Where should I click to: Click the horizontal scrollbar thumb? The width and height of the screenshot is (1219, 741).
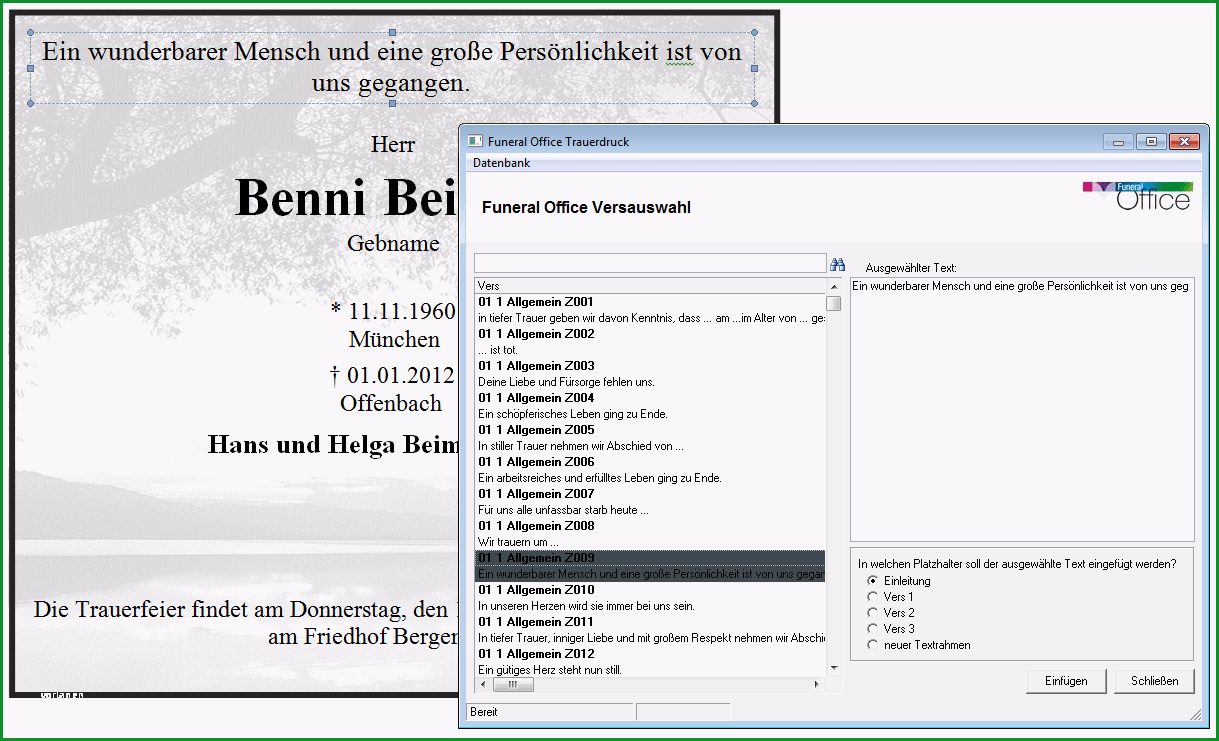coord(514,685)
